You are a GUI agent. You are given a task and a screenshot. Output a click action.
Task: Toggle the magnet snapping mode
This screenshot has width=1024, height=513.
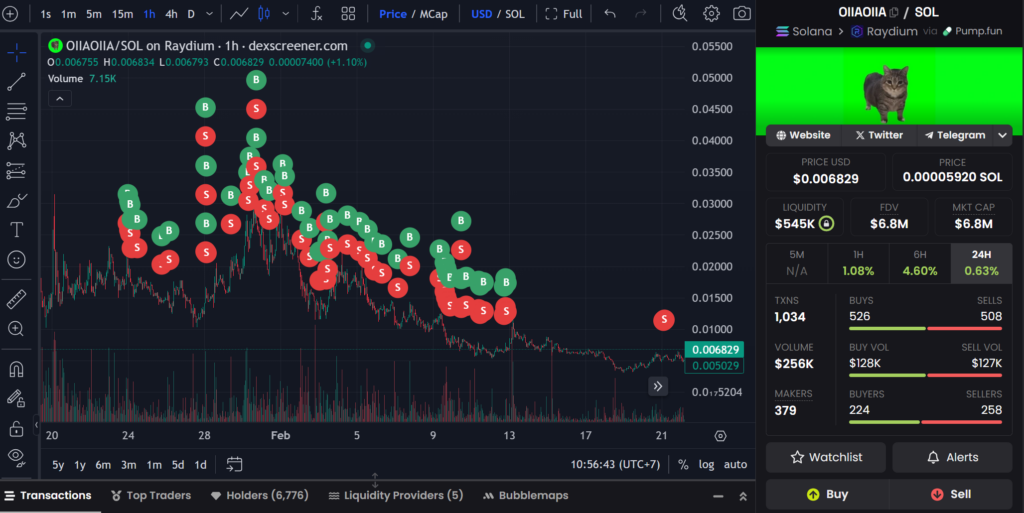(16, 369)
